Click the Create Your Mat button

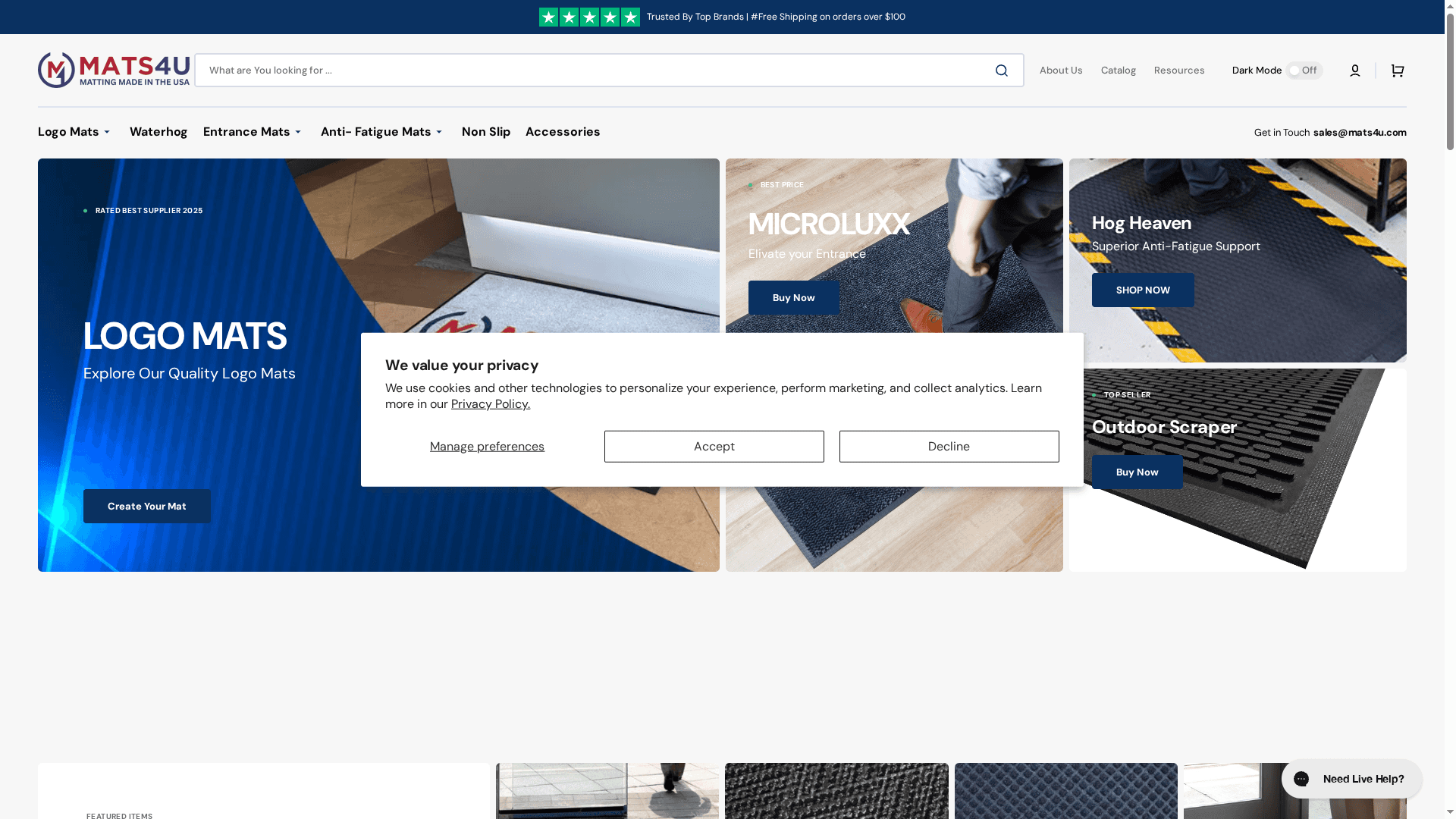(x=147, y=506)
